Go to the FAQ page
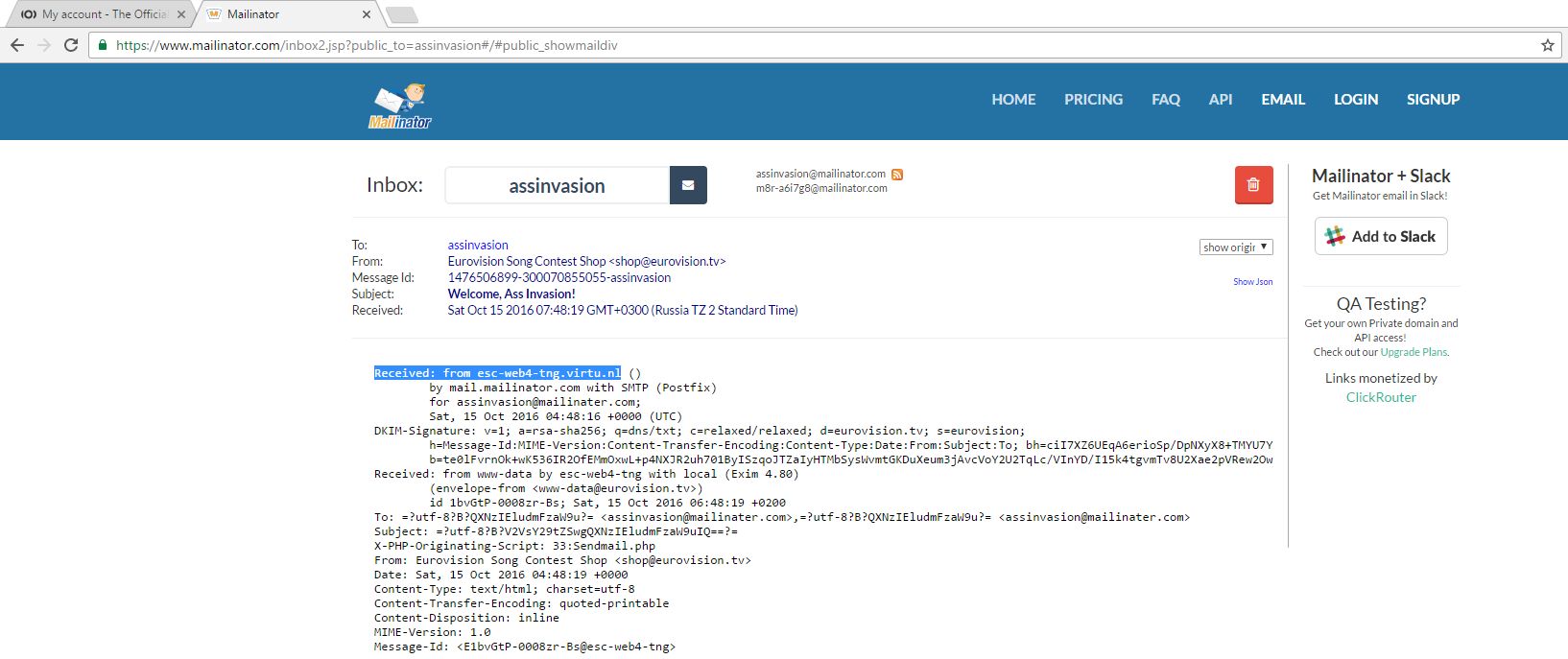The height and width of the screenshot is (659, 1568). [1165, 100]
